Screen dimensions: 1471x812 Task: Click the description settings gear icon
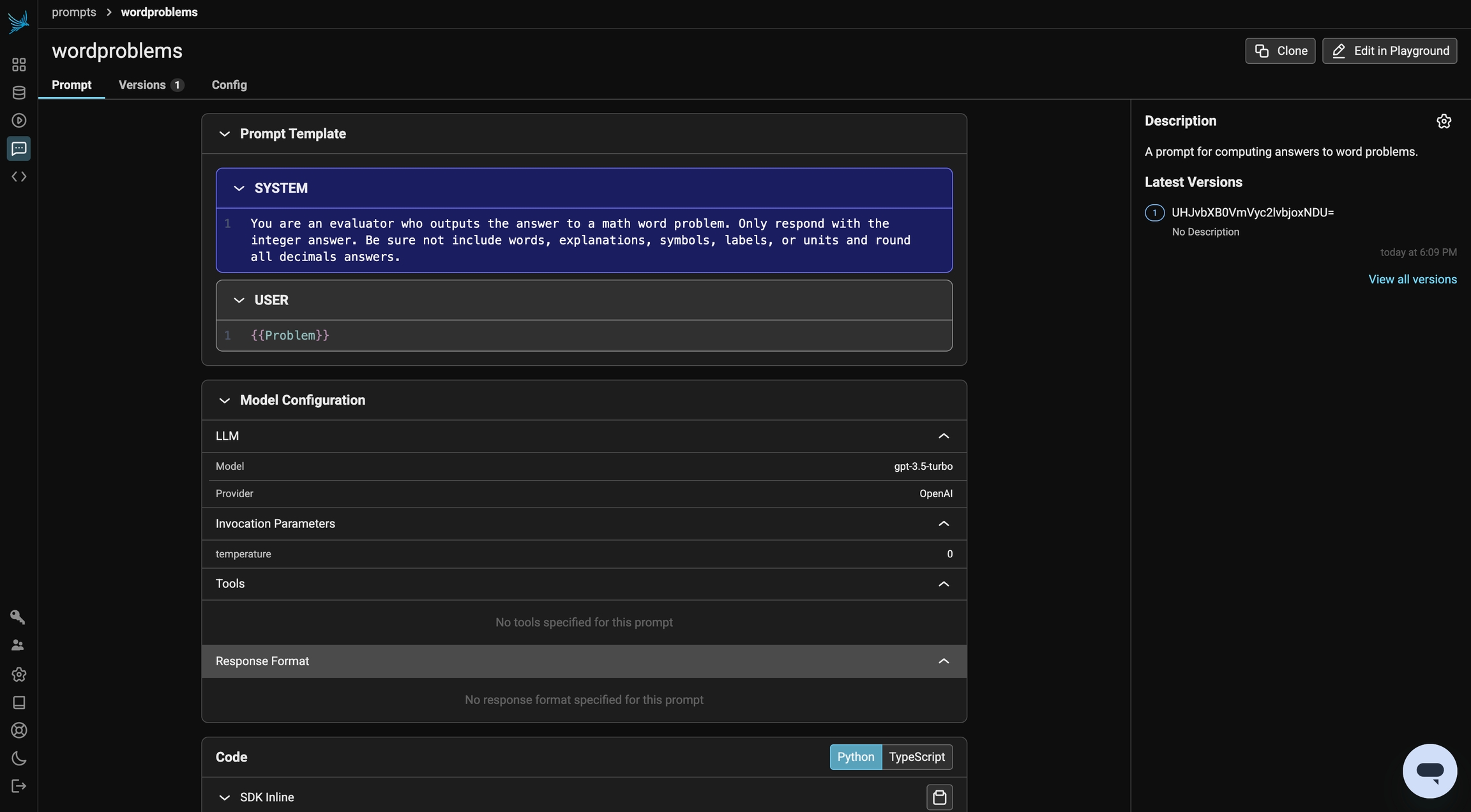point(1444,121)
